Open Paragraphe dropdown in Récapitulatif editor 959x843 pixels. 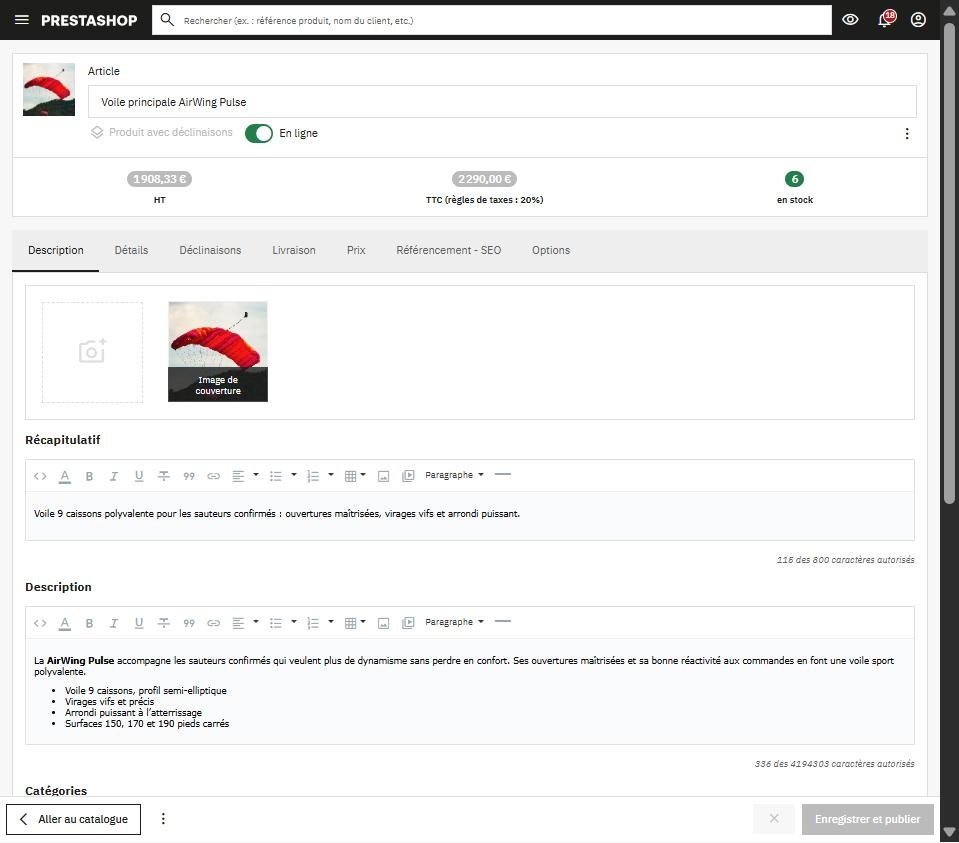coord(454,475)
